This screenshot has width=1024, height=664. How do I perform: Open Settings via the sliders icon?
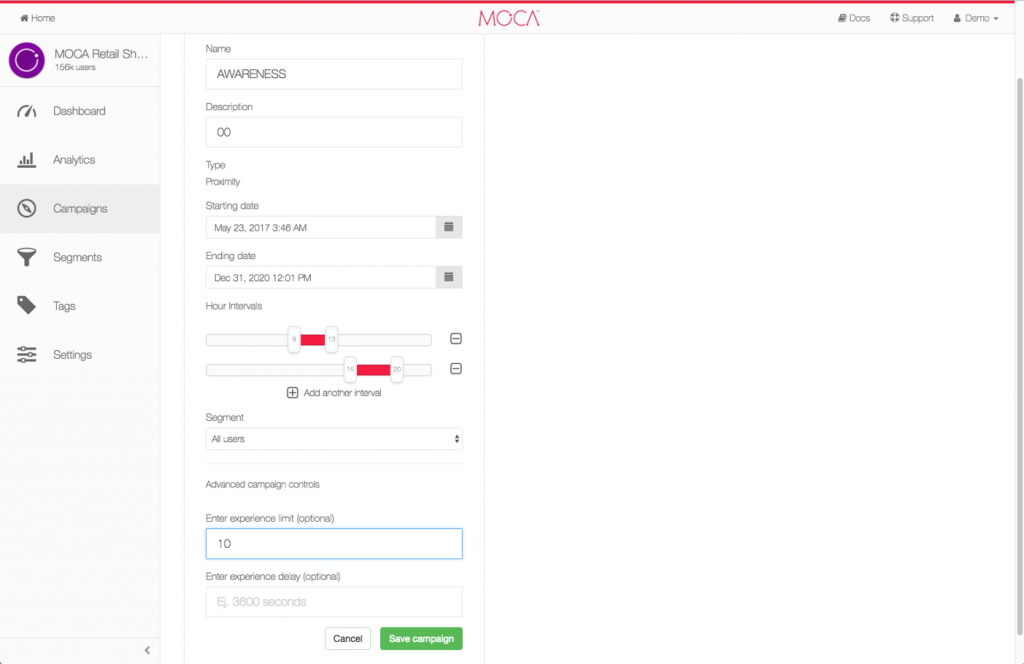click(26, 354)
